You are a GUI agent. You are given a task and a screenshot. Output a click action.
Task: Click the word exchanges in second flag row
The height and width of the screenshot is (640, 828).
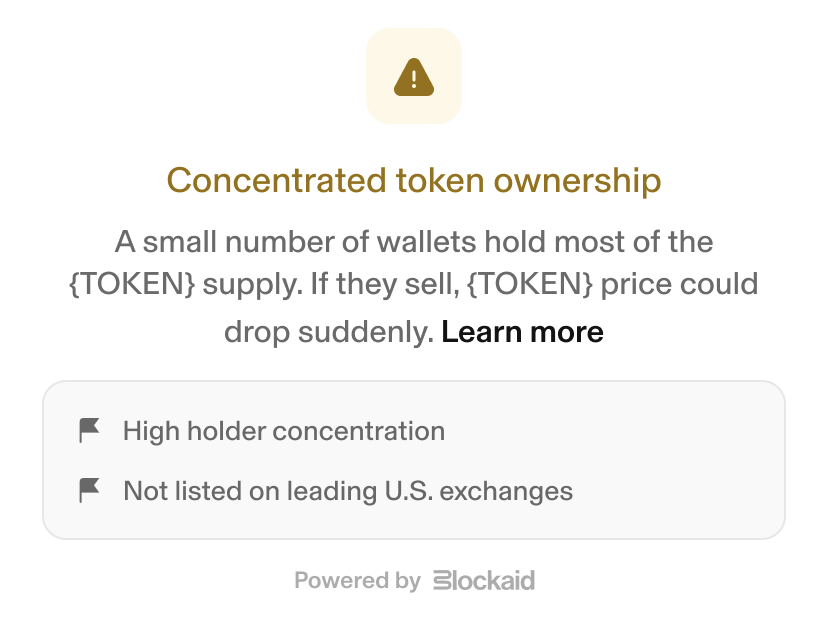pyautogui.click(x=506, y=491)
